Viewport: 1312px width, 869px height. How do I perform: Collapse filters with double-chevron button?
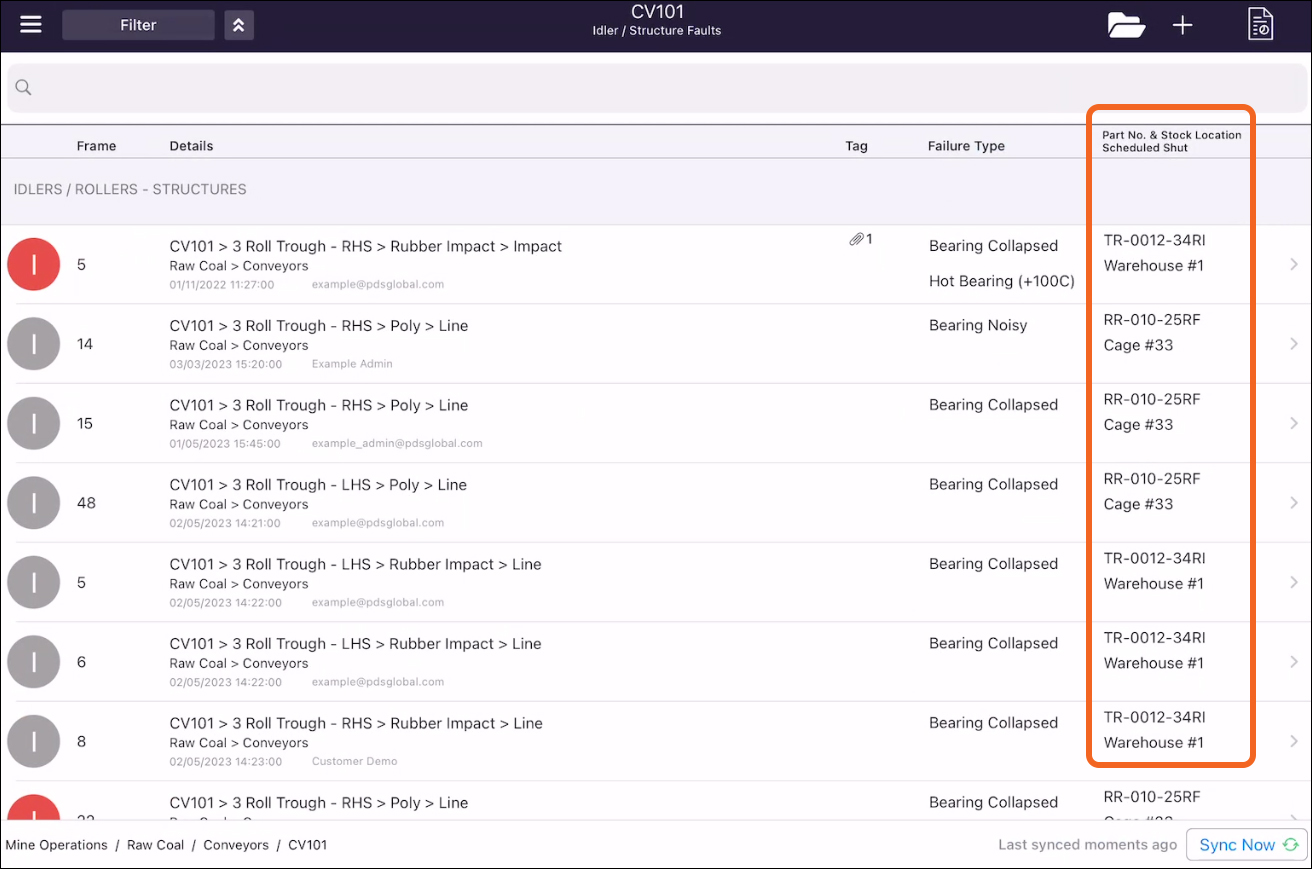(x=238, y=25)
